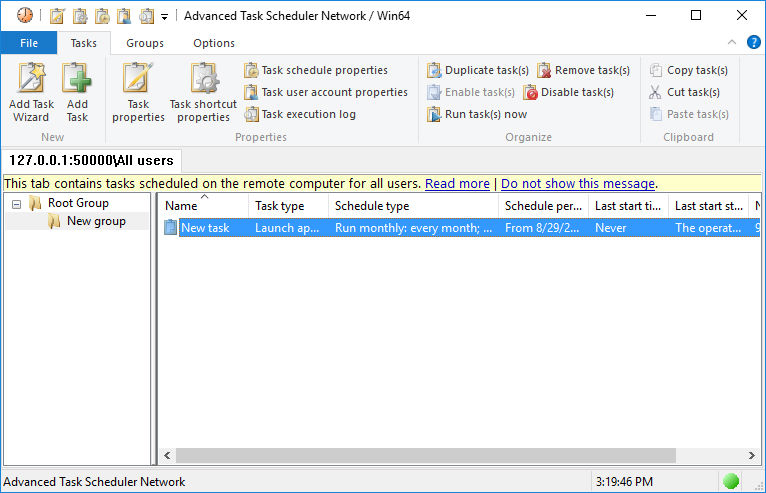Click Run task(s) now
The width and height of the screenshot is (766, 493).
[477, 114]
